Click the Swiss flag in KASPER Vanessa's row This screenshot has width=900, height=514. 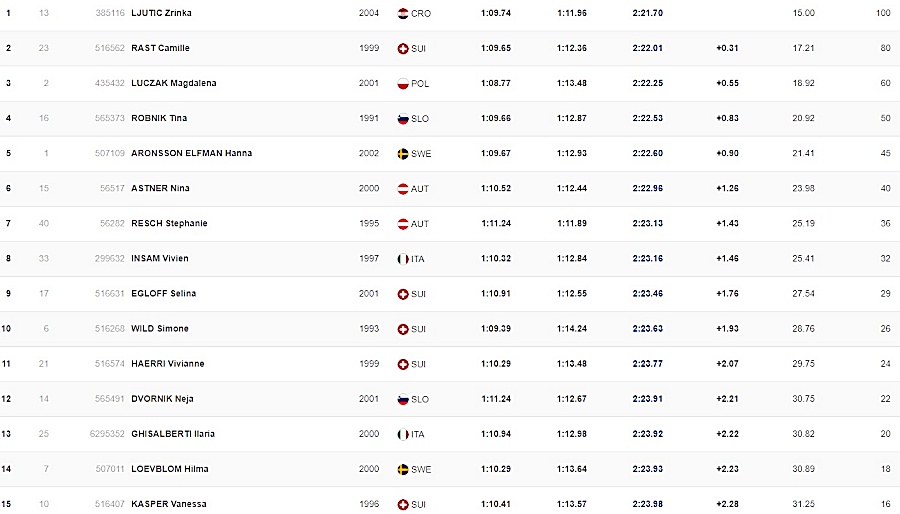[402, 504]
